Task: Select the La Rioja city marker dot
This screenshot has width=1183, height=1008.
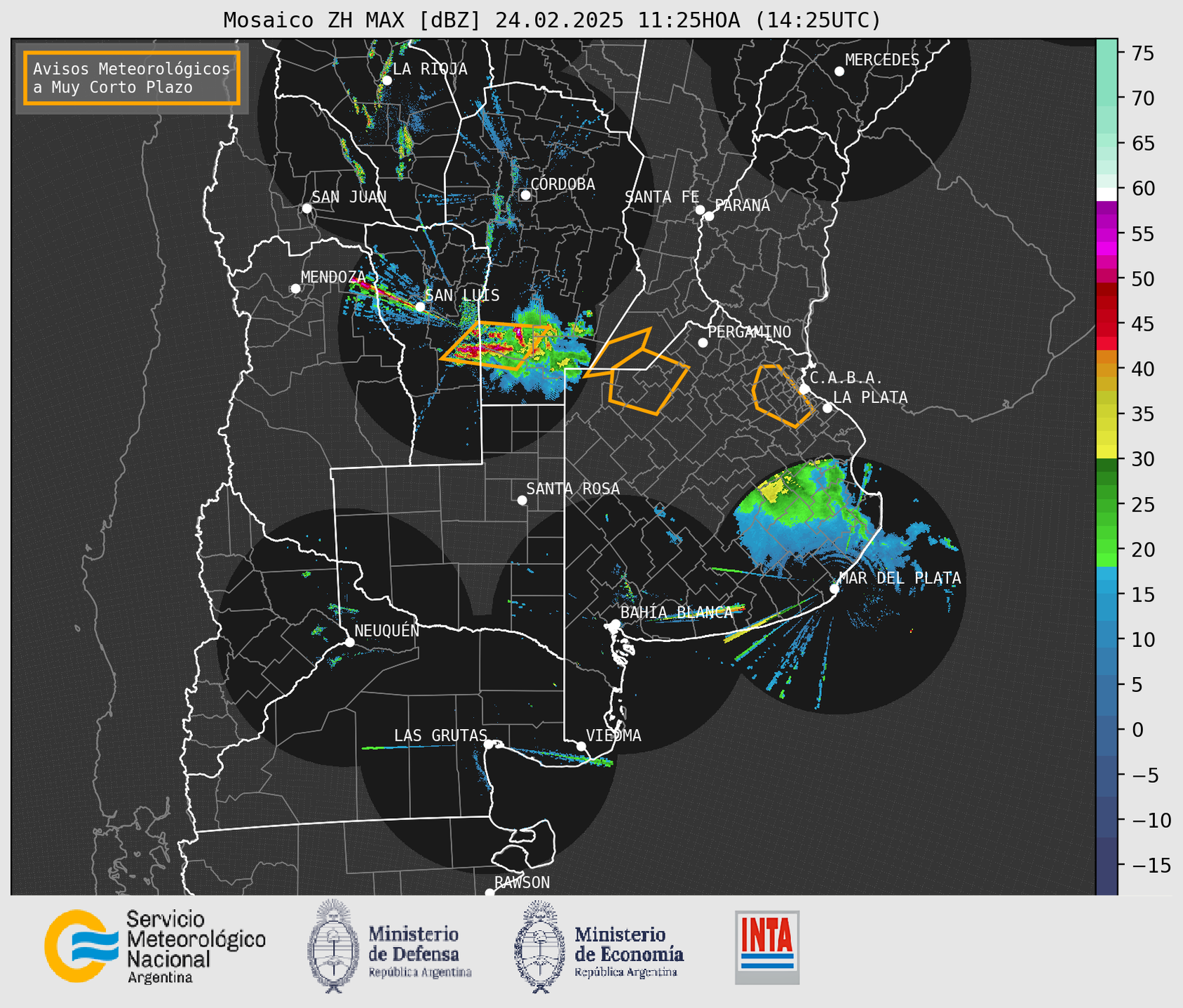Action: click(x=386, y=81)
